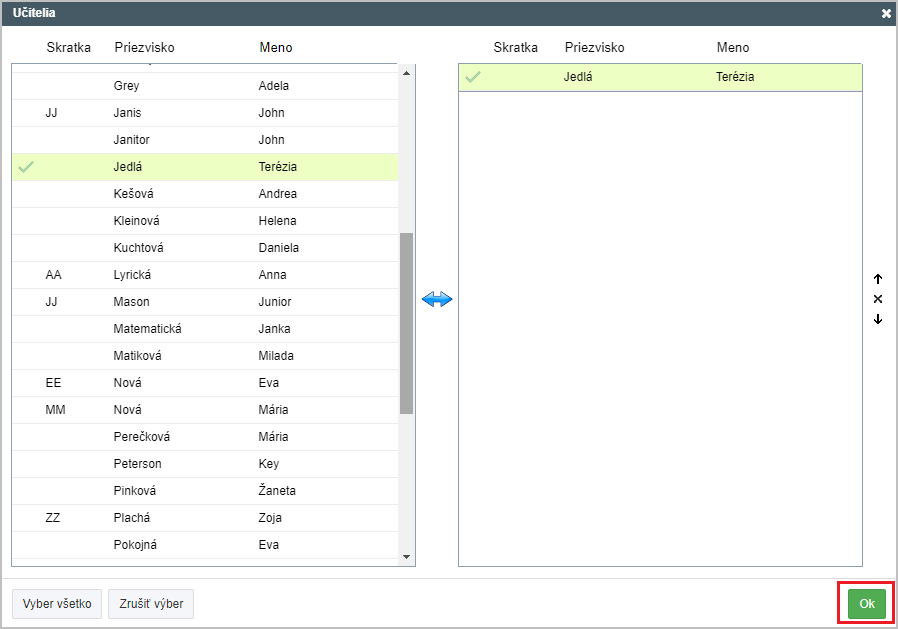Click the right Meno column header
This screenshot has width=898, height=629.
(733, 48)
